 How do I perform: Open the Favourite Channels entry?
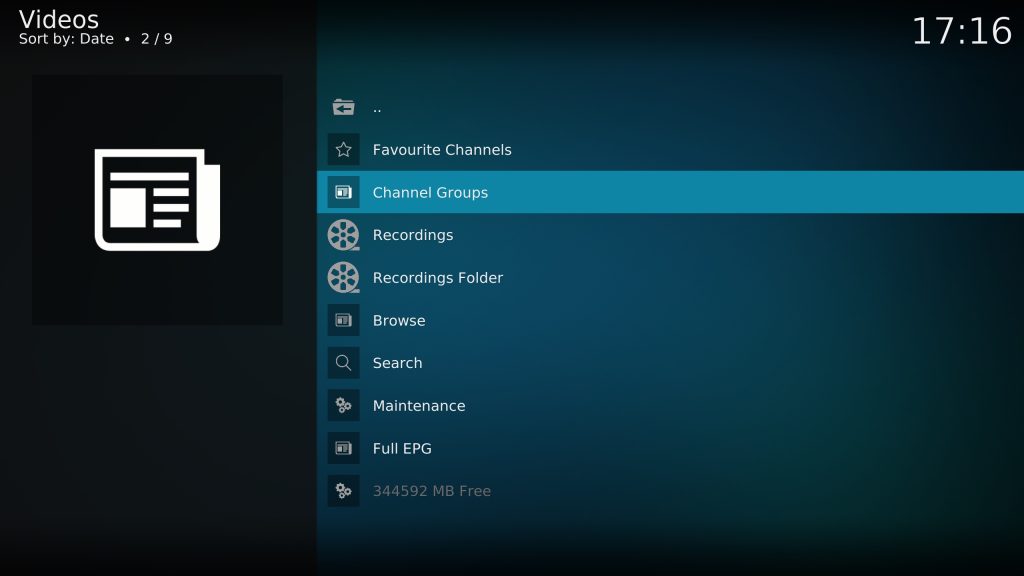[x=441, y=149]
